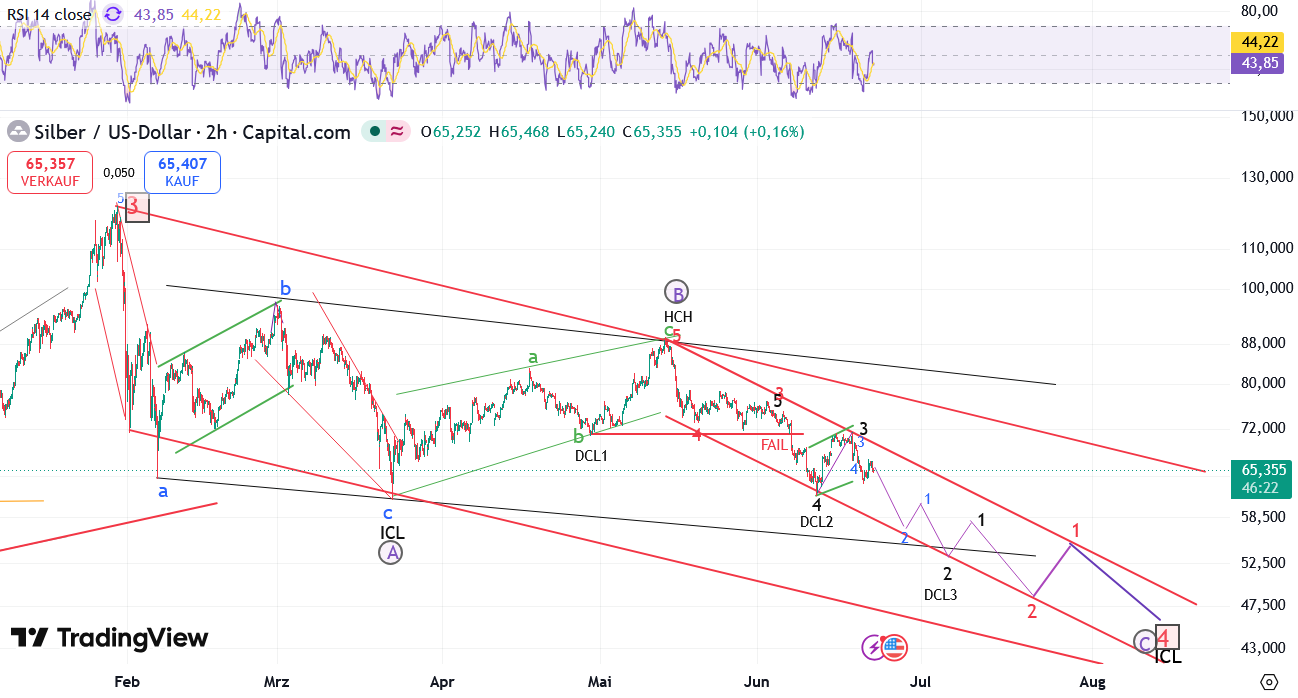Click the Aug label on time axis
The height and width of the screenshot is (698, 1298).
pyautogui.click(x=1093, y=682)
